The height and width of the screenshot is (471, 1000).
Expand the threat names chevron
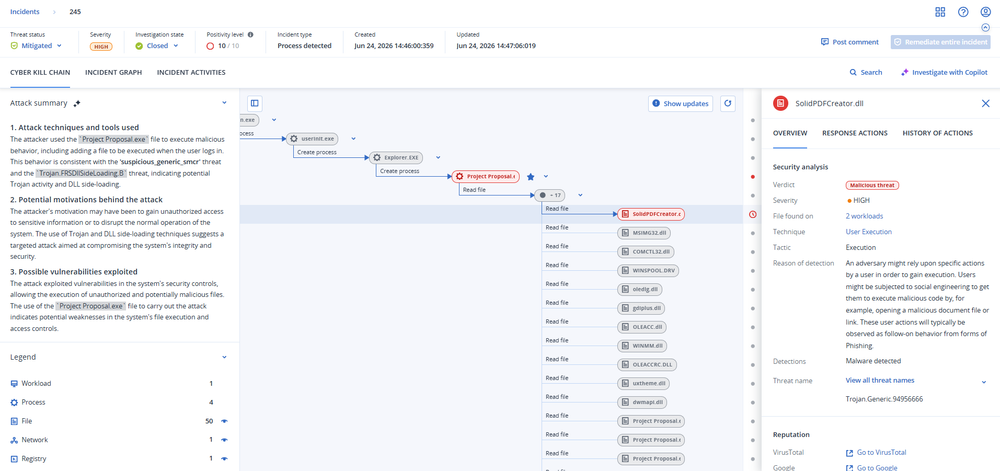tap(984, 381)
